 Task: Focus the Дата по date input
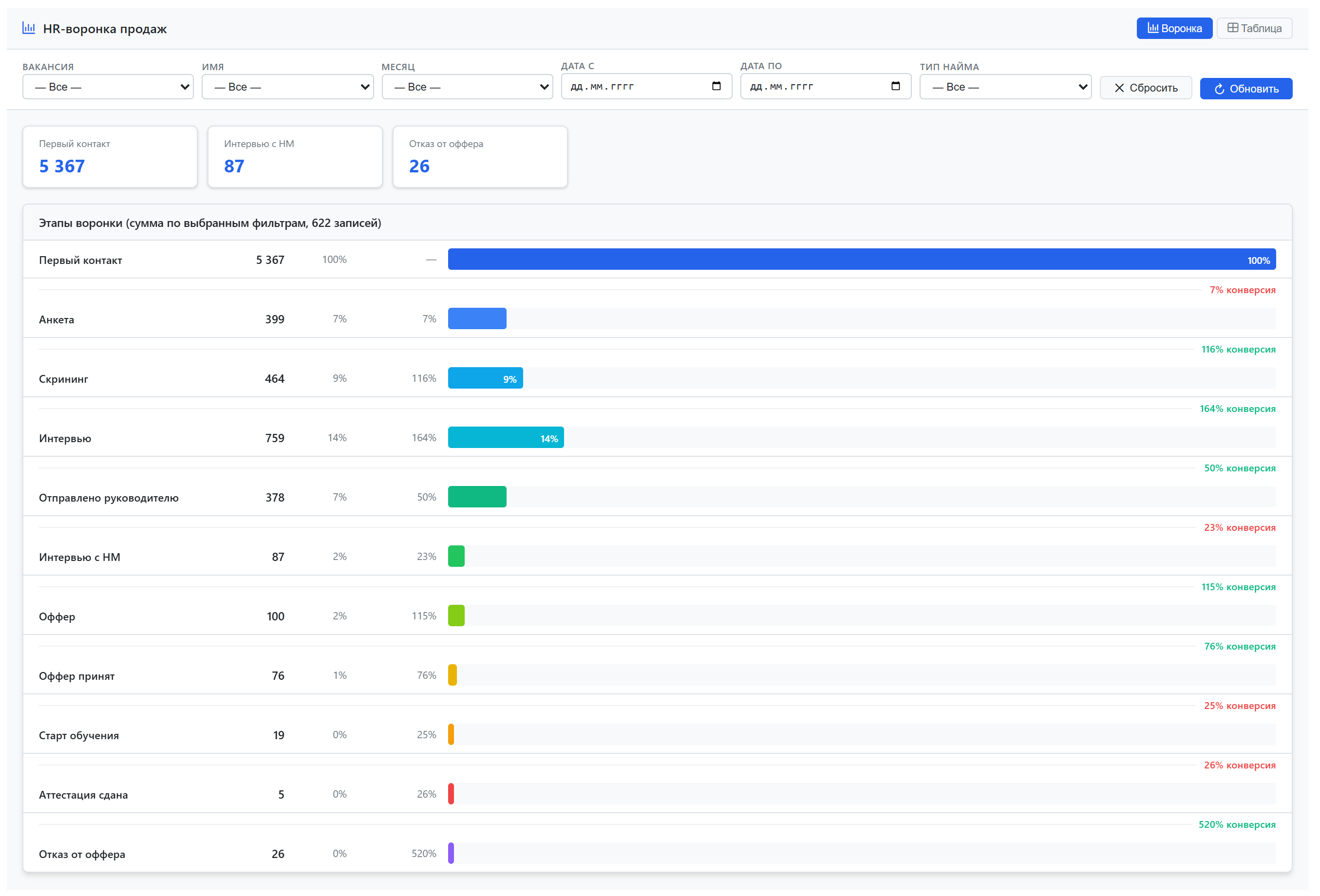click(826, 86)
